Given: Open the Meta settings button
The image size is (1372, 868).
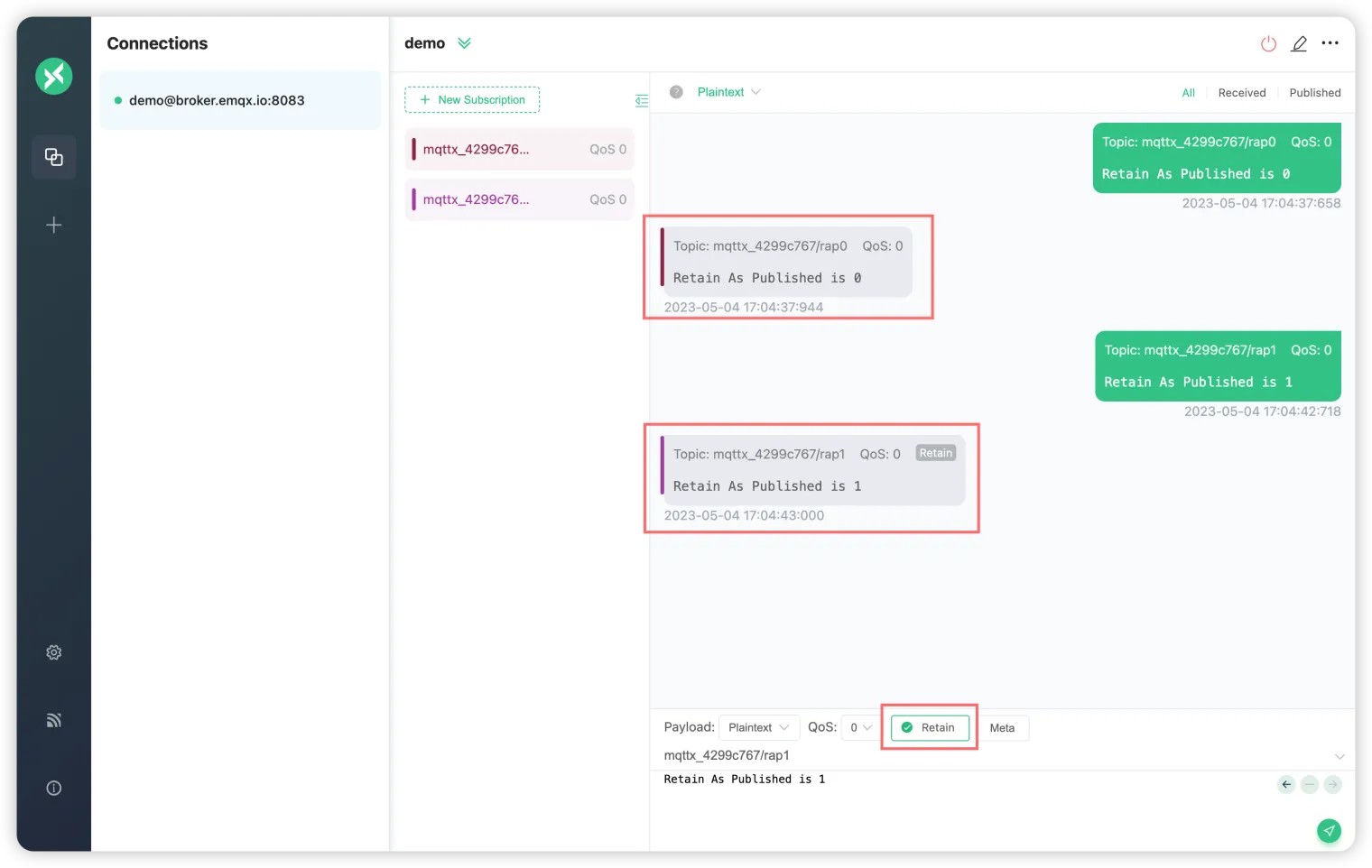Looking at the screenshot, I should pyautogui.click(x=1002, y=727).
